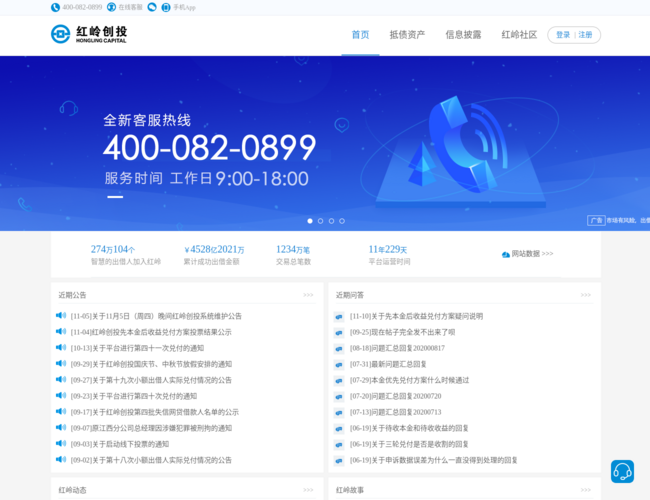650x500 pixels.
Task: Click chat icon next to 11-10 Q&A entry
Action: coord(339,316)
